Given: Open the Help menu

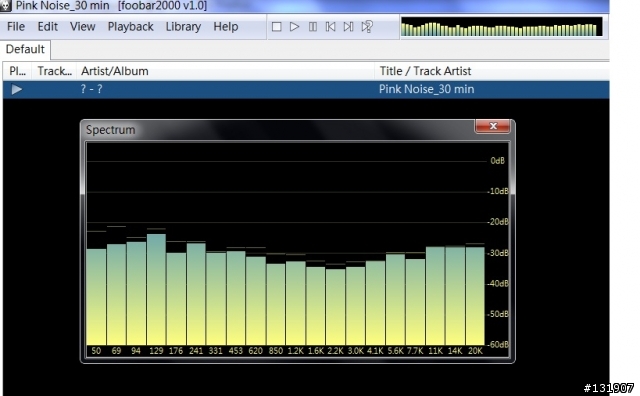Looking at the screenshot, I should click(x=226, y=27).
